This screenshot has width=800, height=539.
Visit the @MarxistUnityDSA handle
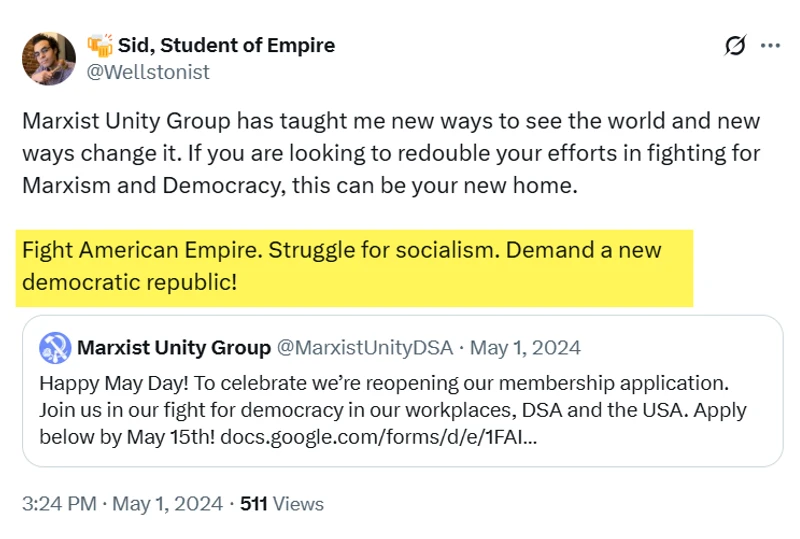click(x=364, y=348)
